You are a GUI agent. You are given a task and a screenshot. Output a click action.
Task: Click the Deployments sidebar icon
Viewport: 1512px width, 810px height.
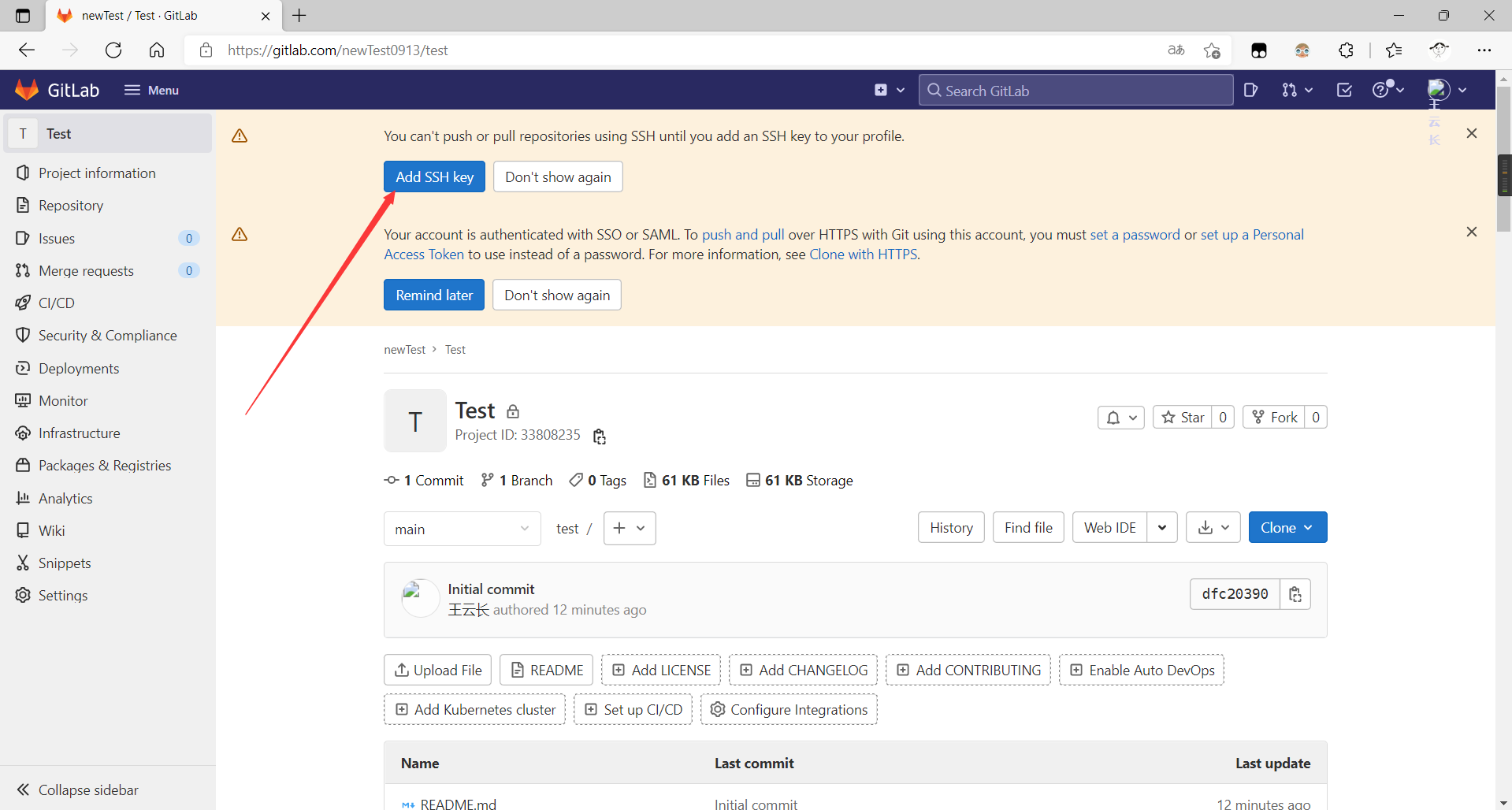point(23,368)
